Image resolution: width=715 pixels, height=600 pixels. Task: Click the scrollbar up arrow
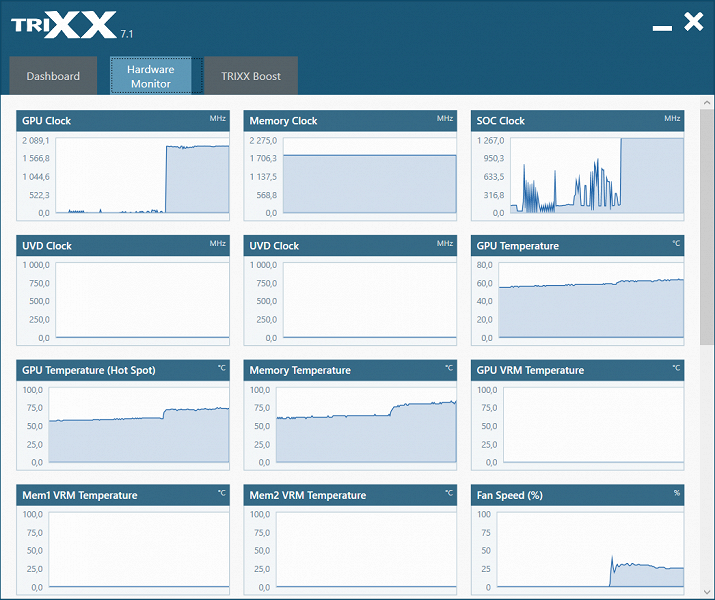pos(707,103)
